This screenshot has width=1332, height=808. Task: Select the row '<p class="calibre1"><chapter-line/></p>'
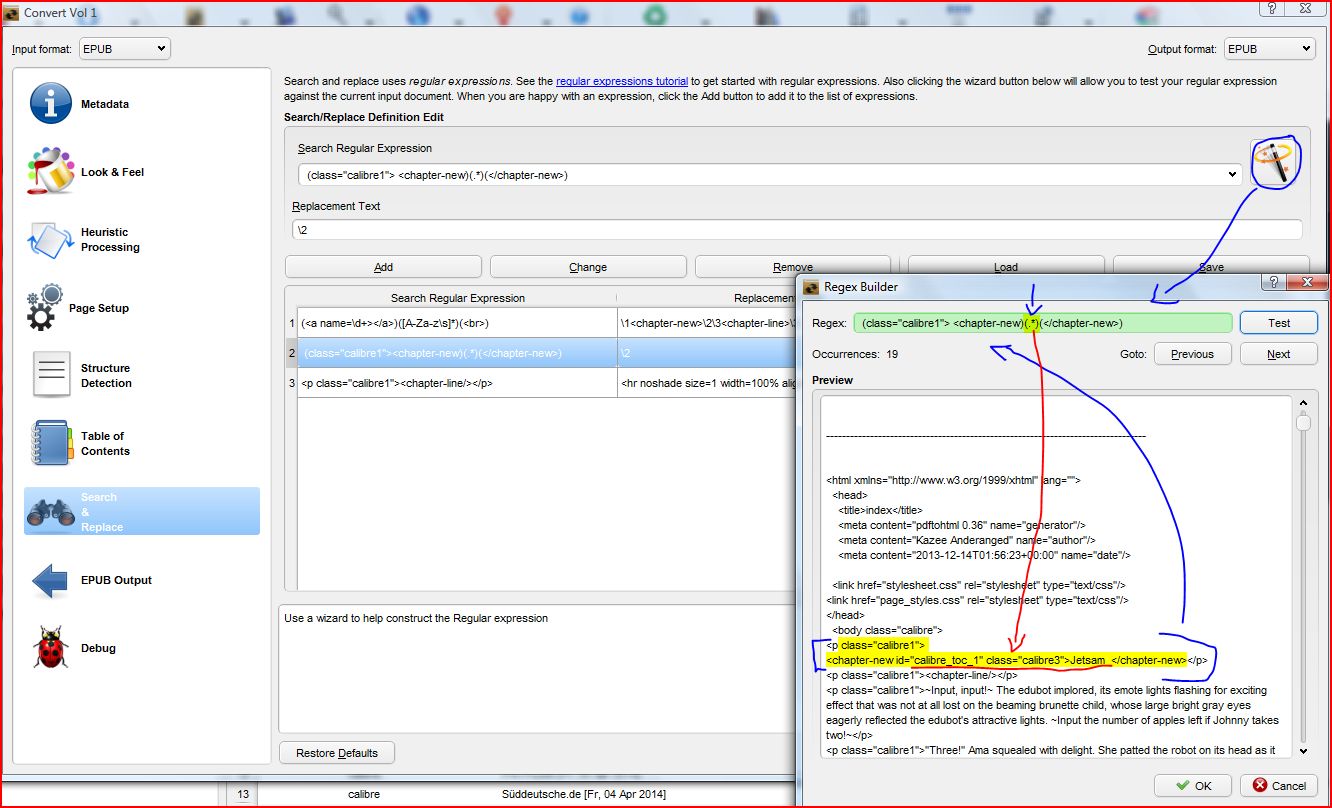click(x=457, y=383)
